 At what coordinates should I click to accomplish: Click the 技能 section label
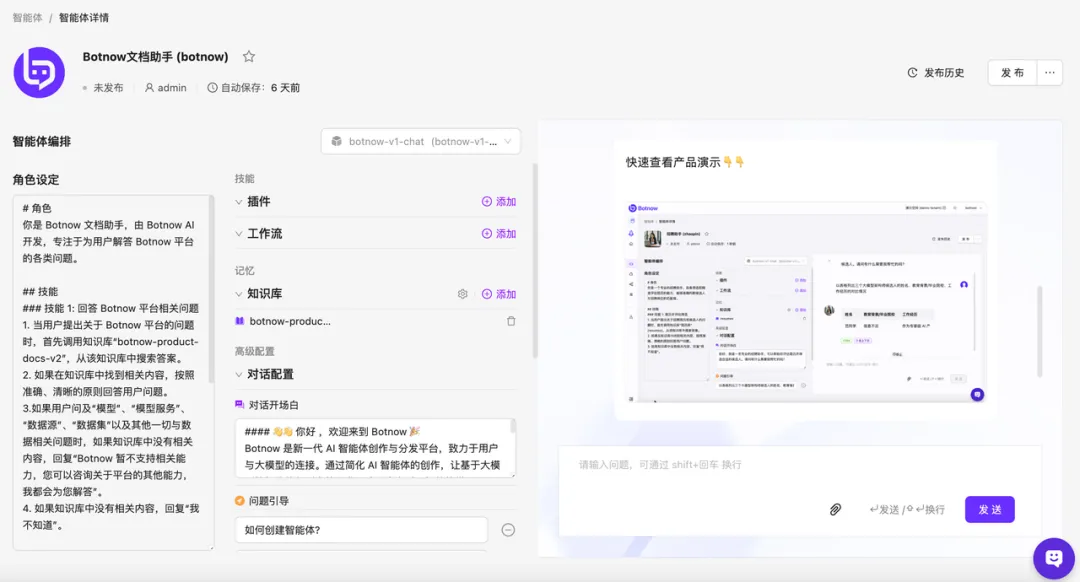(245, 178)
